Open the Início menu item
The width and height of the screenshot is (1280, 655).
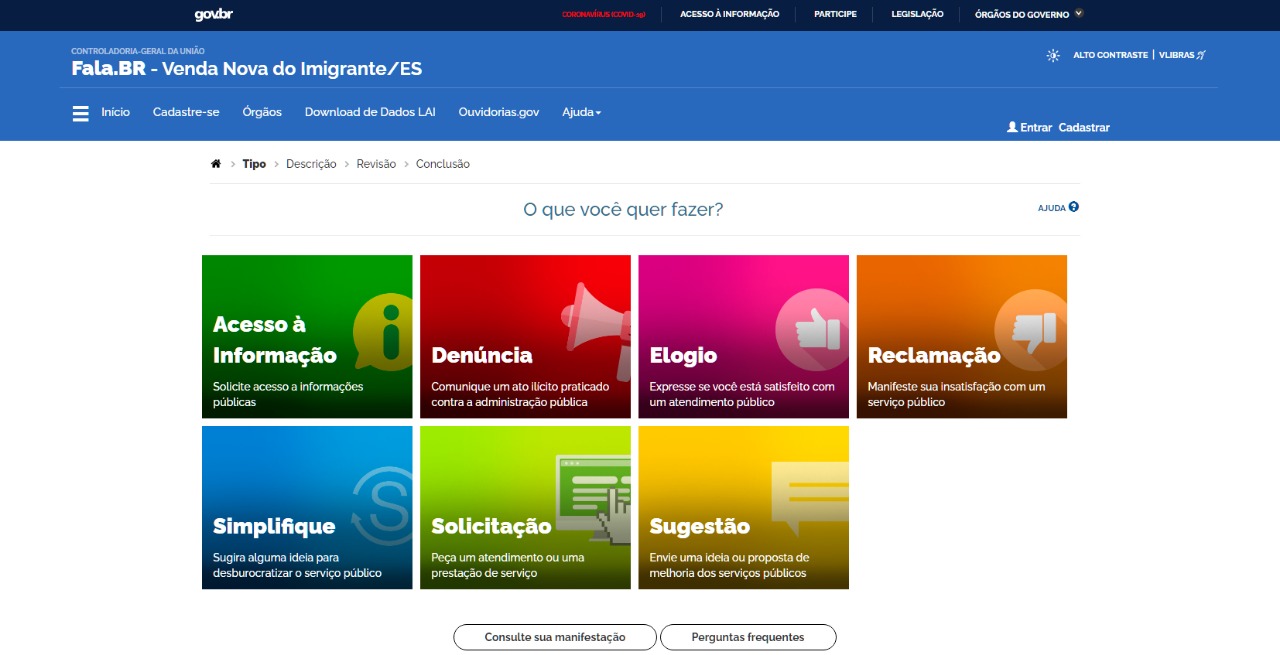point(115,112)
